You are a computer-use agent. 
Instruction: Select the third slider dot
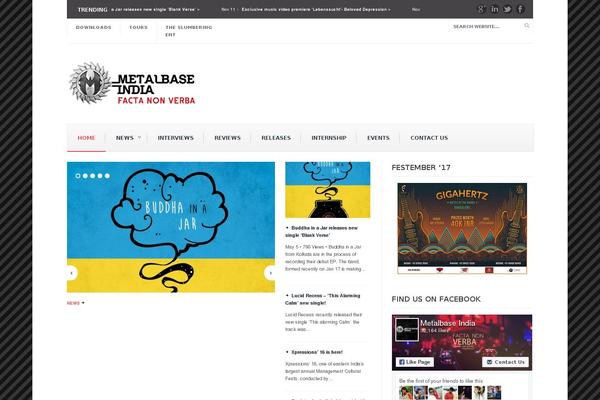[93, 176]
